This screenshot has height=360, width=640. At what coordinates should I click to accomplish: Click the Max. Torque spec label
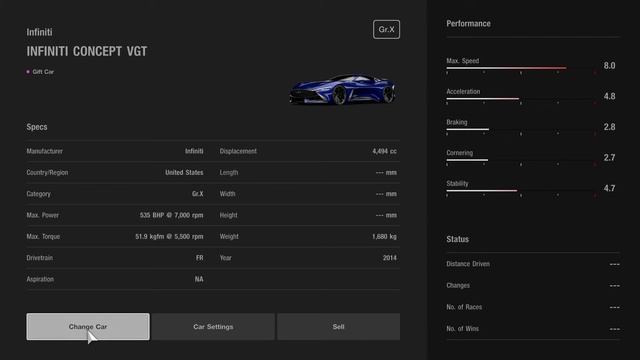point(43,237)
